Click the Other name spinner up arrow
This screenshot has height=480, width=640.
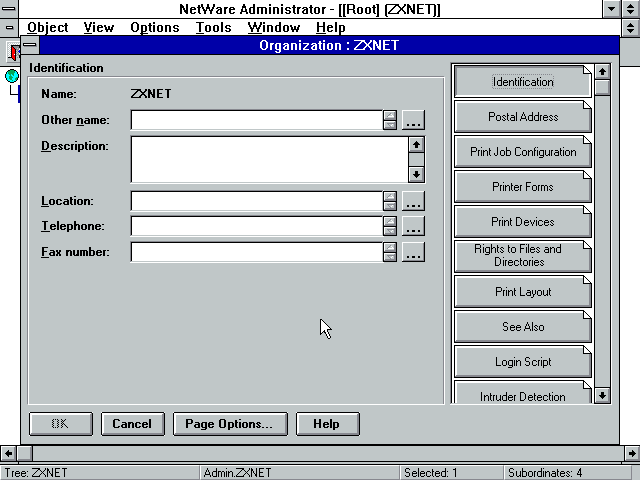click(x=390, y=115)
